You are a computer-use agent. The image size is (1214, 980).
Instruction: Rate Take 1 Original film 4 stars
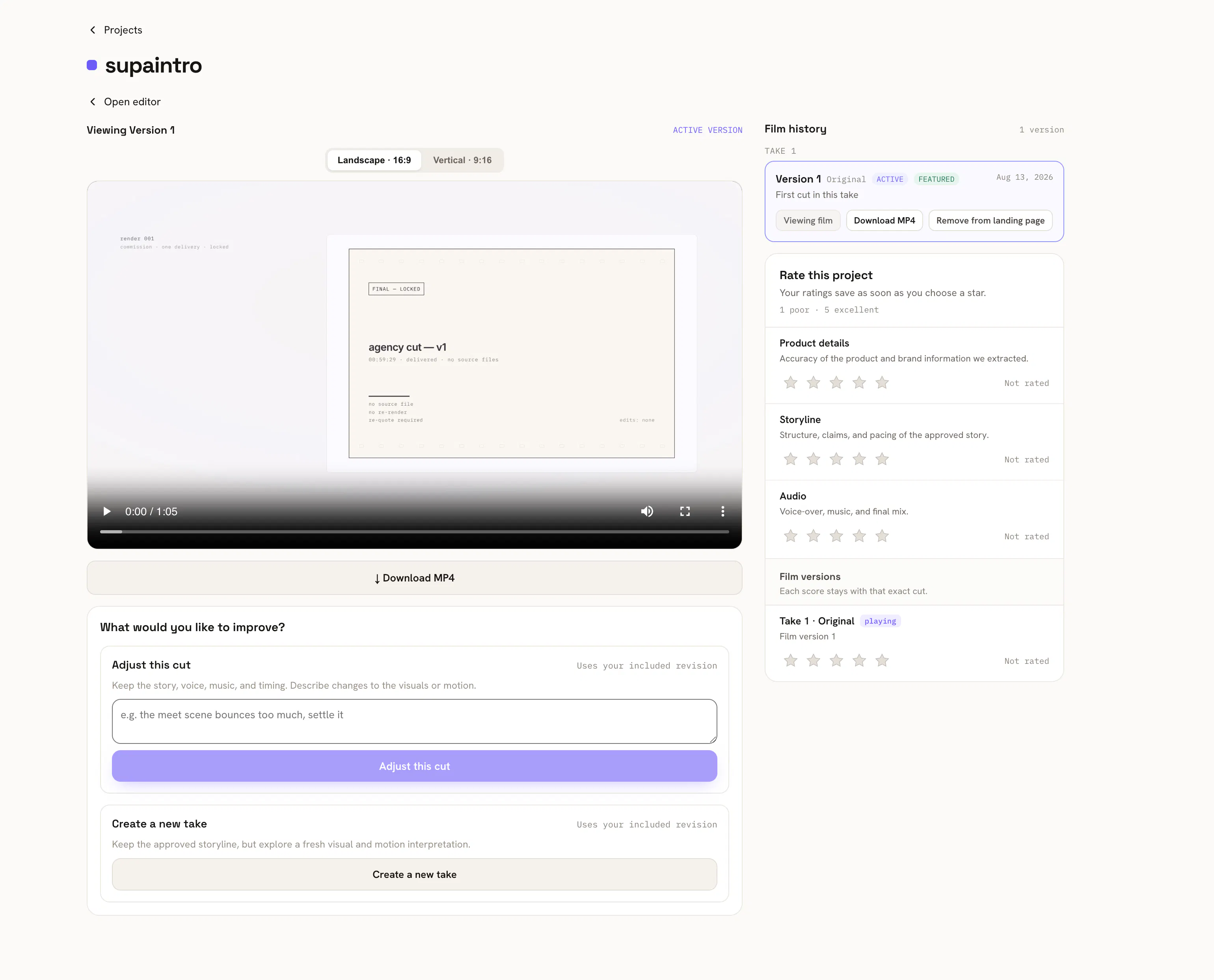859,660
